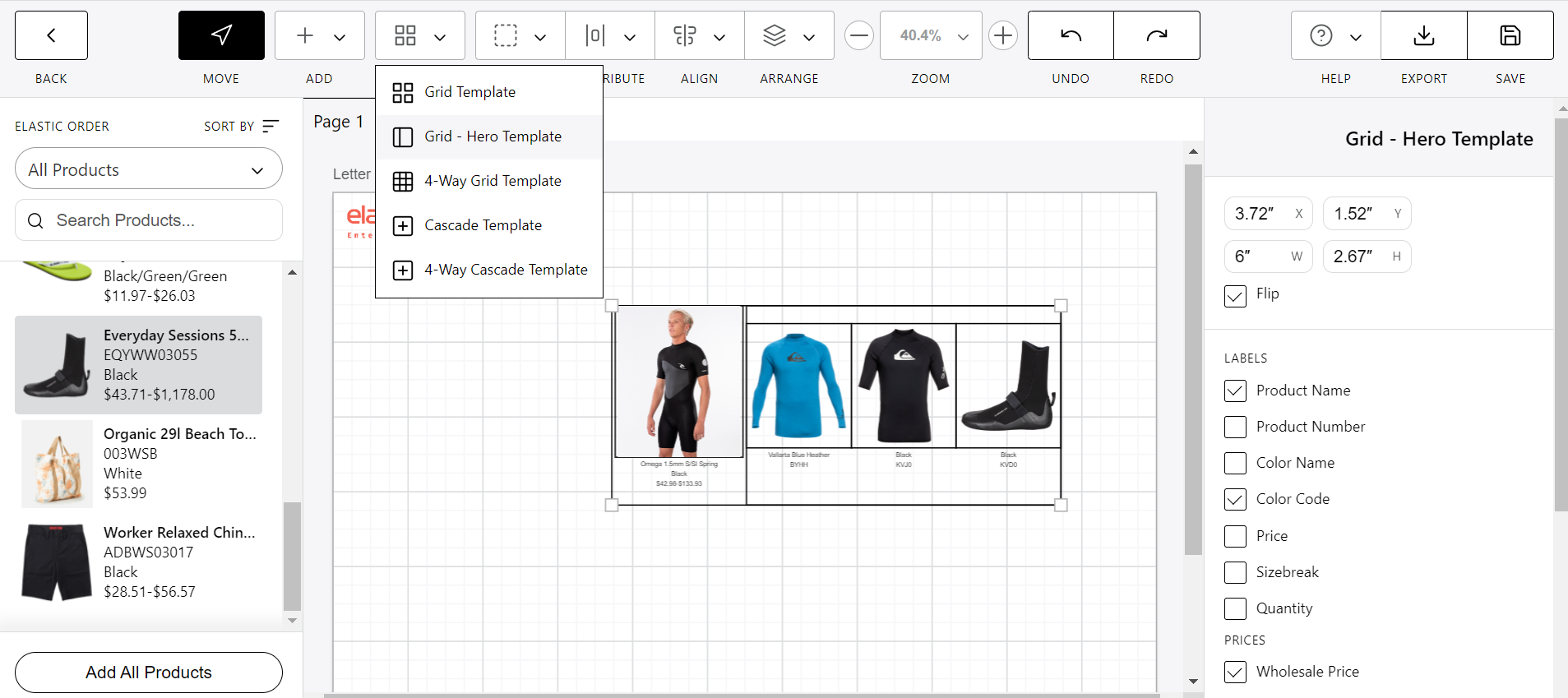Screen dimensions: 1568x698
Task: Expand the All Products dropdown
Action: click(x=149, y=169)
